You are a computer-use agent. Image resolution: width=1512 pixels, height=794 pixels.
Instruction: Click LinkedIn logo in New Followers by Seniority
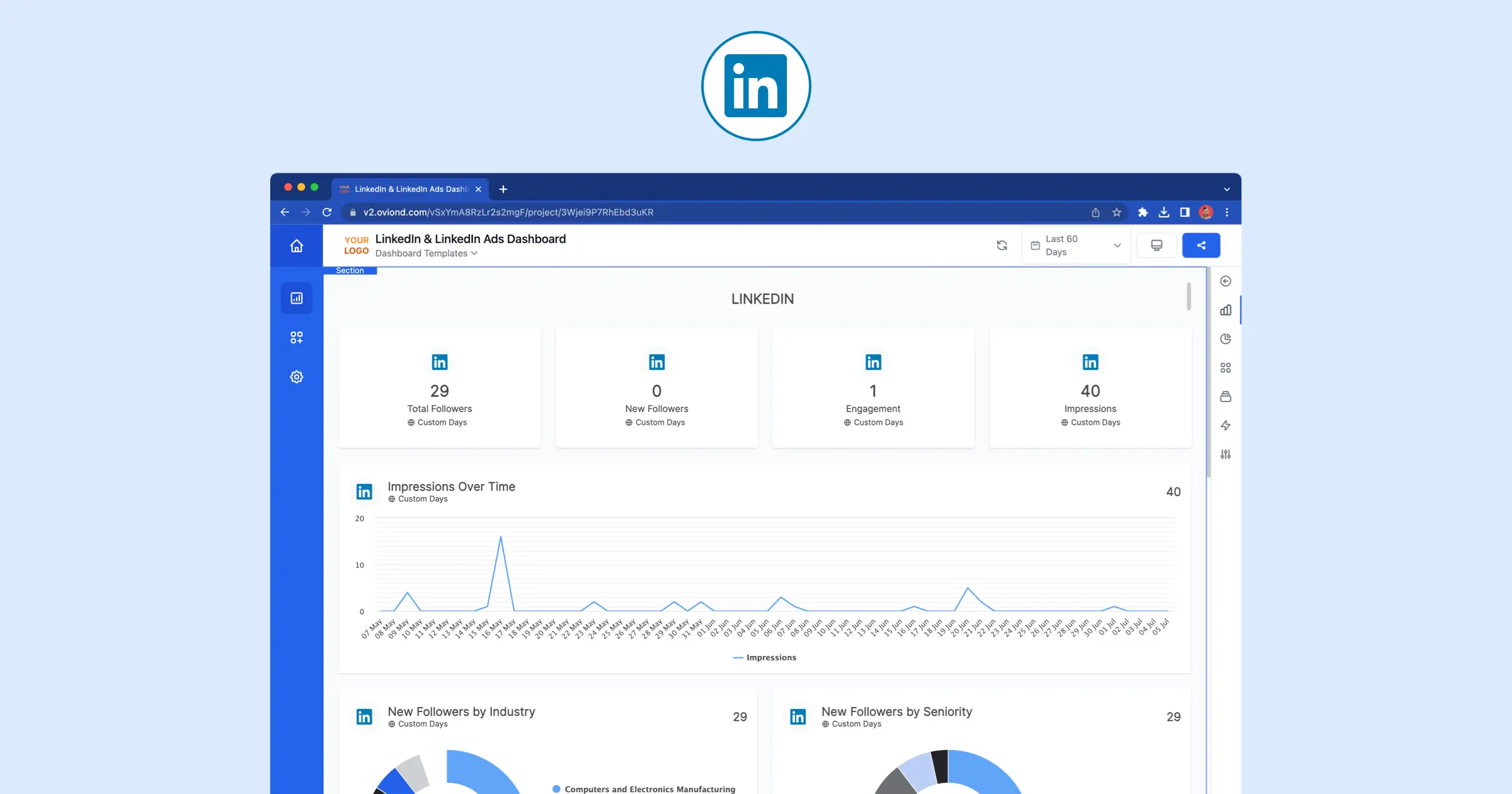(x=798, y=716)
